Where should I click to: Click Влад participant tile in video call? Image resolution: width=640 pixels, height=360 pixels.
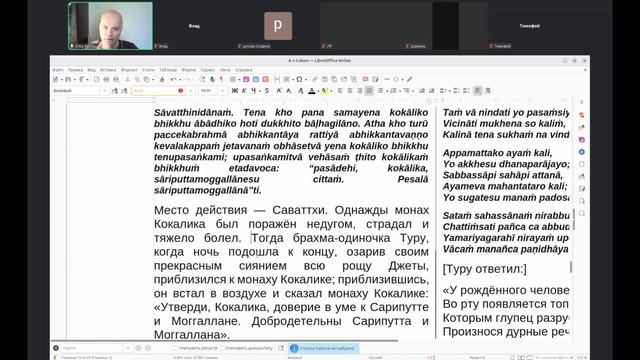click(x=194, y=26)
